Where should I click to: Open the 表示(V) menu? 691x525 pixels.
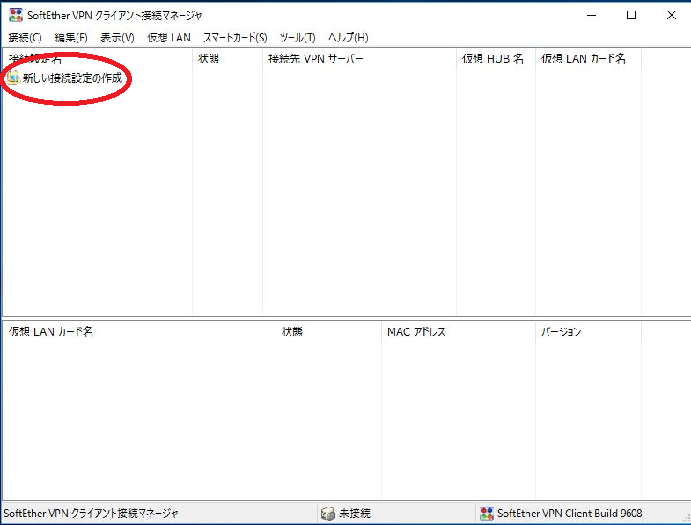pyautogui.click(x=117, y=37)
